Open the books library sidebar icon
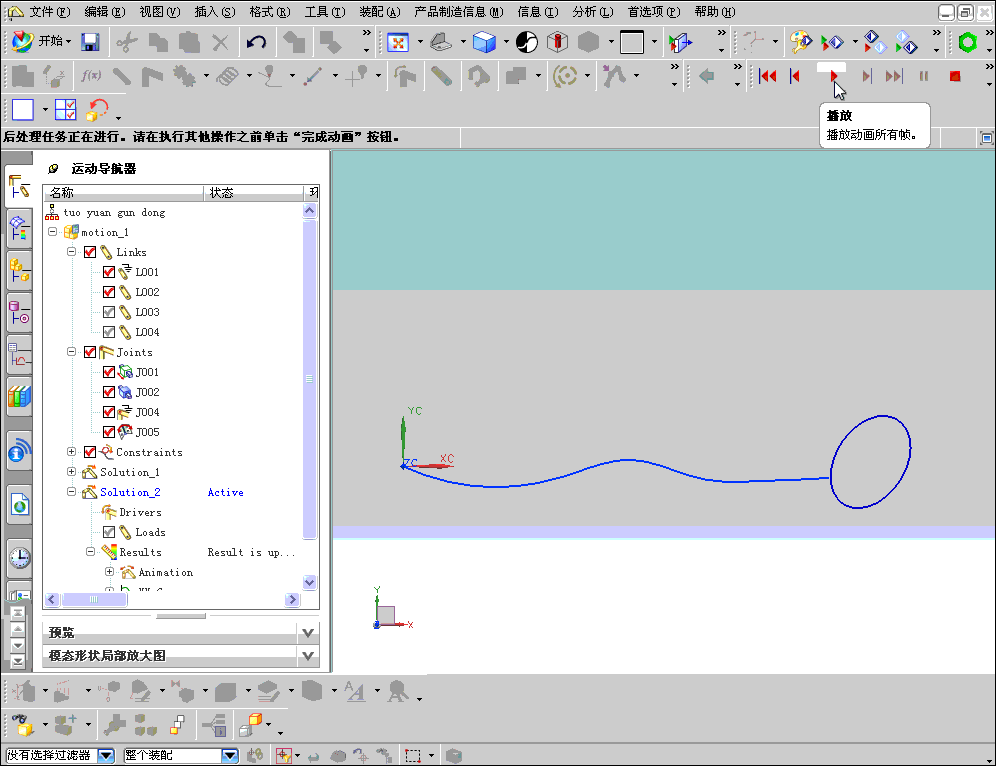Image resolution: width=996 pixels, height=766 pixels. 19,397
